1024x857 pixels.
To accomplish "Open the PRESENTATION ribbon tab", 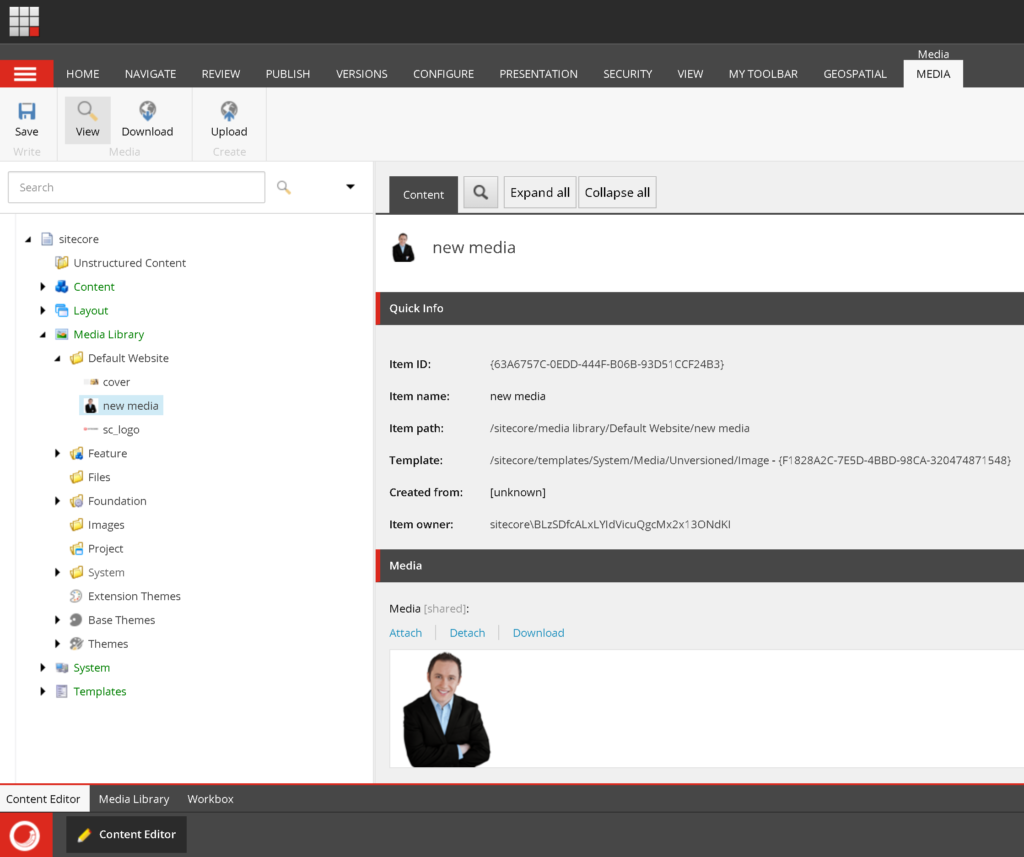I will tap(538, 73).
